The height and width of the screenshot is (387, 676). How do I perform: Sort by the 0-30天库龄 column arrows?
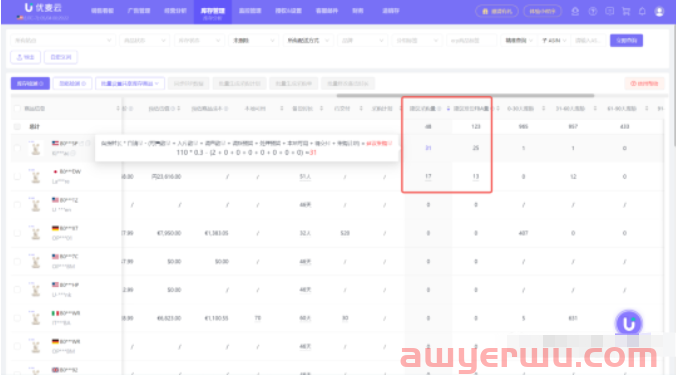[x=544, y=109]
